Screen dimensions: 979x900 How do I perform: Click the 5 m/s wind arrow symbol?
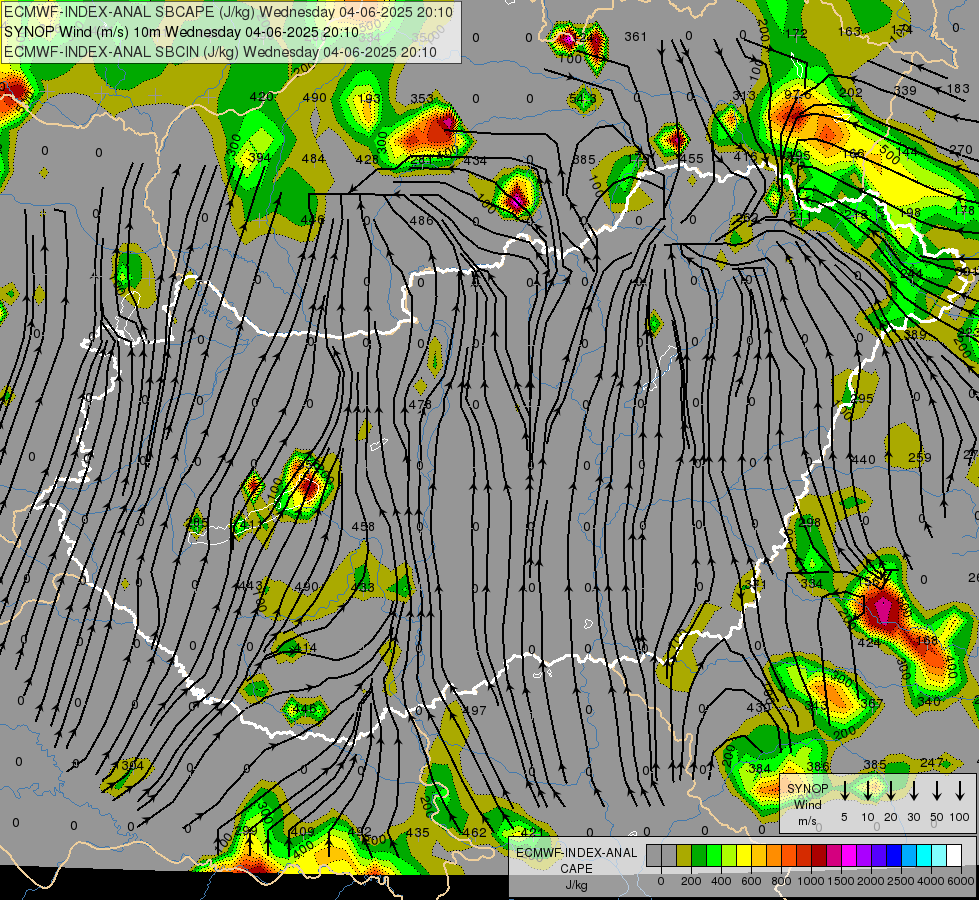tap(845, 791)
